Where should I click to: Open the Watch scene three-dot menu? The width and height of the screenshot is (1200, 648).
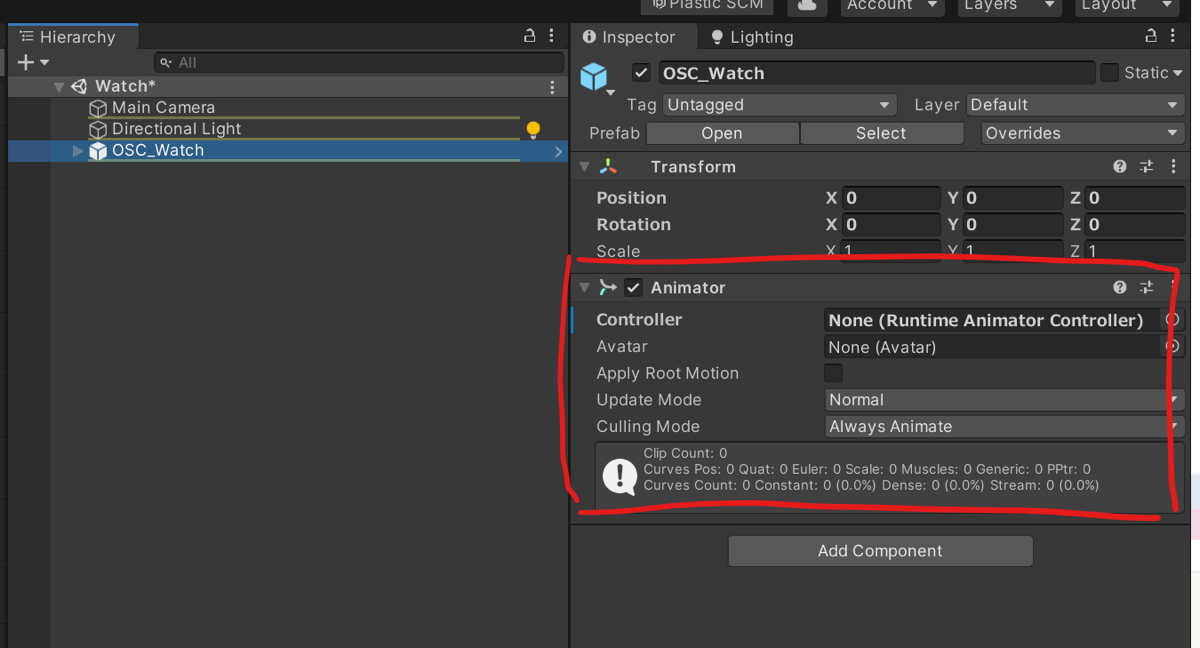pos(552,87)
